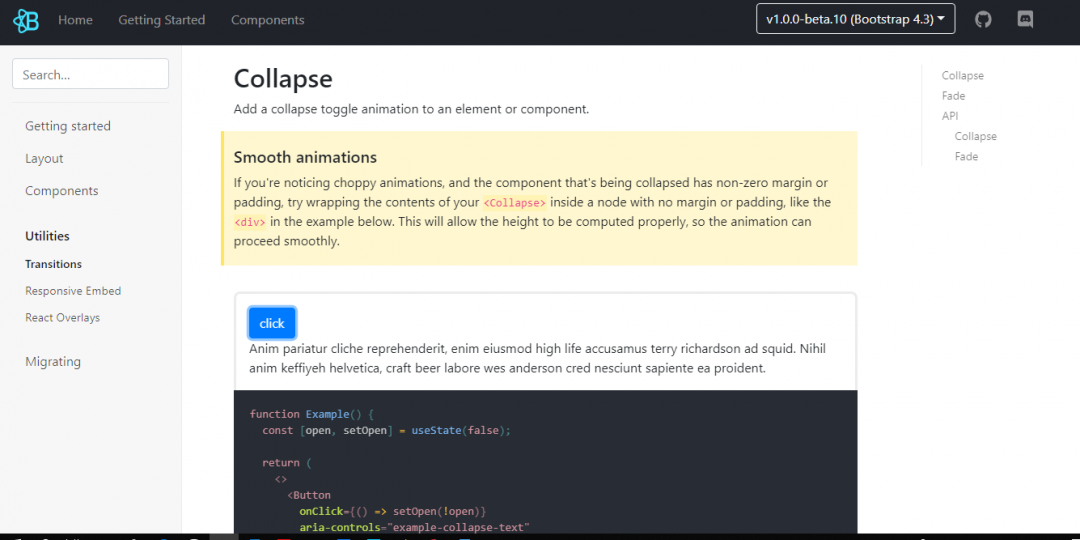The height and width of the screenshot is (540, 1080).
Task: Collapse the Utilities sidebar section
Action: pyautogui.click(x=48, y=236)
